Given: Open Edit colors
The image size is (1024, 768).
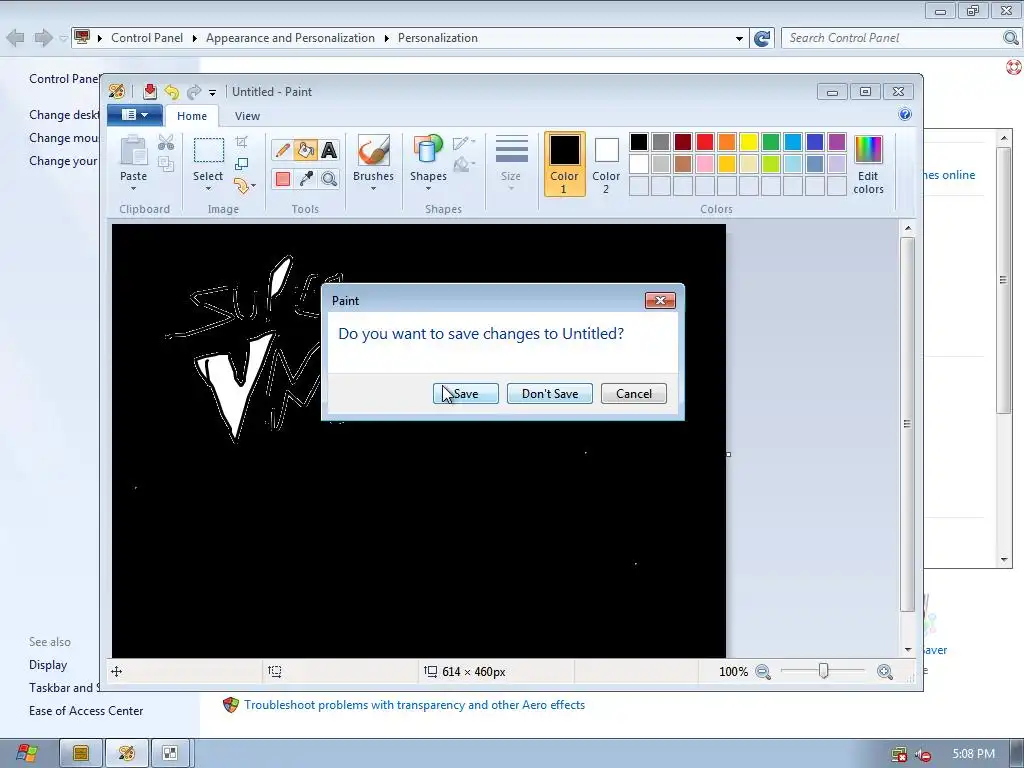Looking at the screenshot, I should [868, 165].
